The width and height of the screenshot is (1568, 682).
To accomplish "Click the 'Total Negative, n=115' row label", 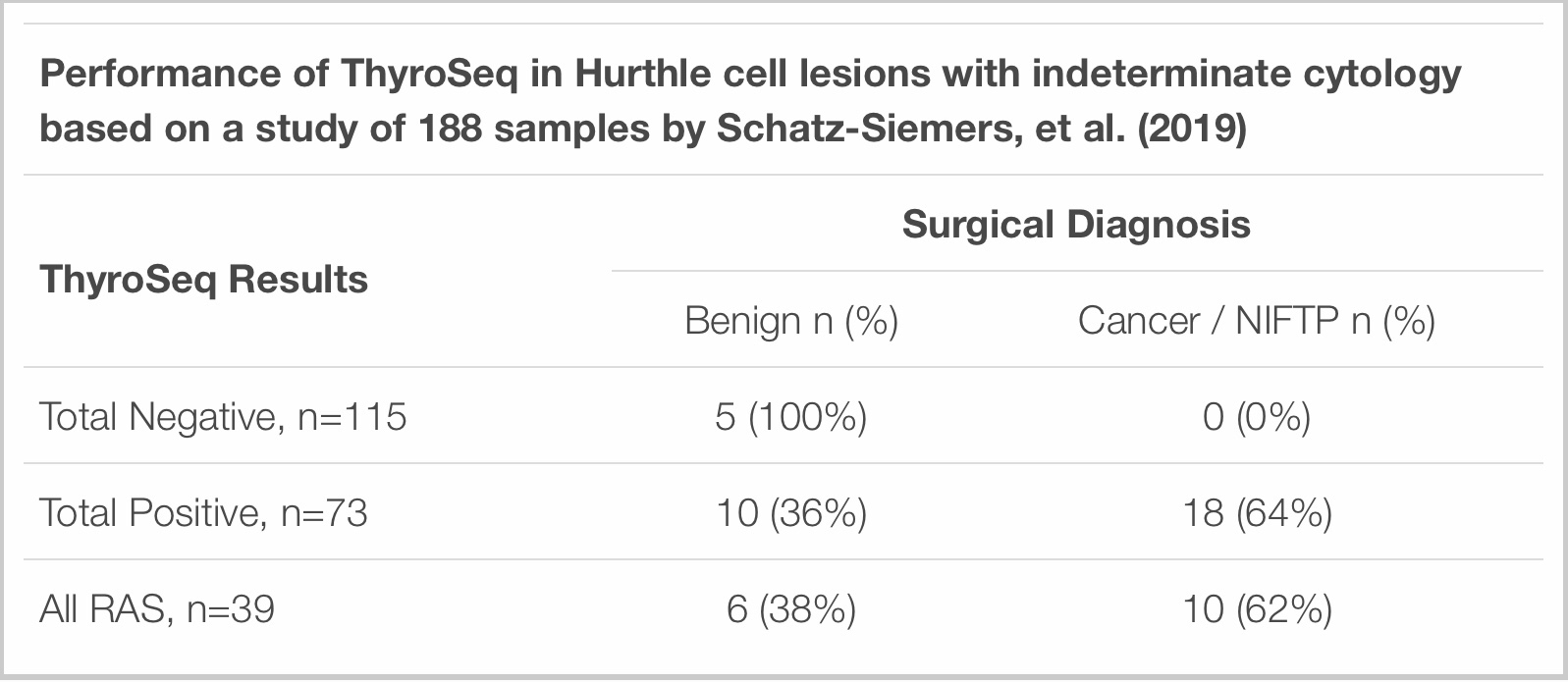I will tap(223, 417).
